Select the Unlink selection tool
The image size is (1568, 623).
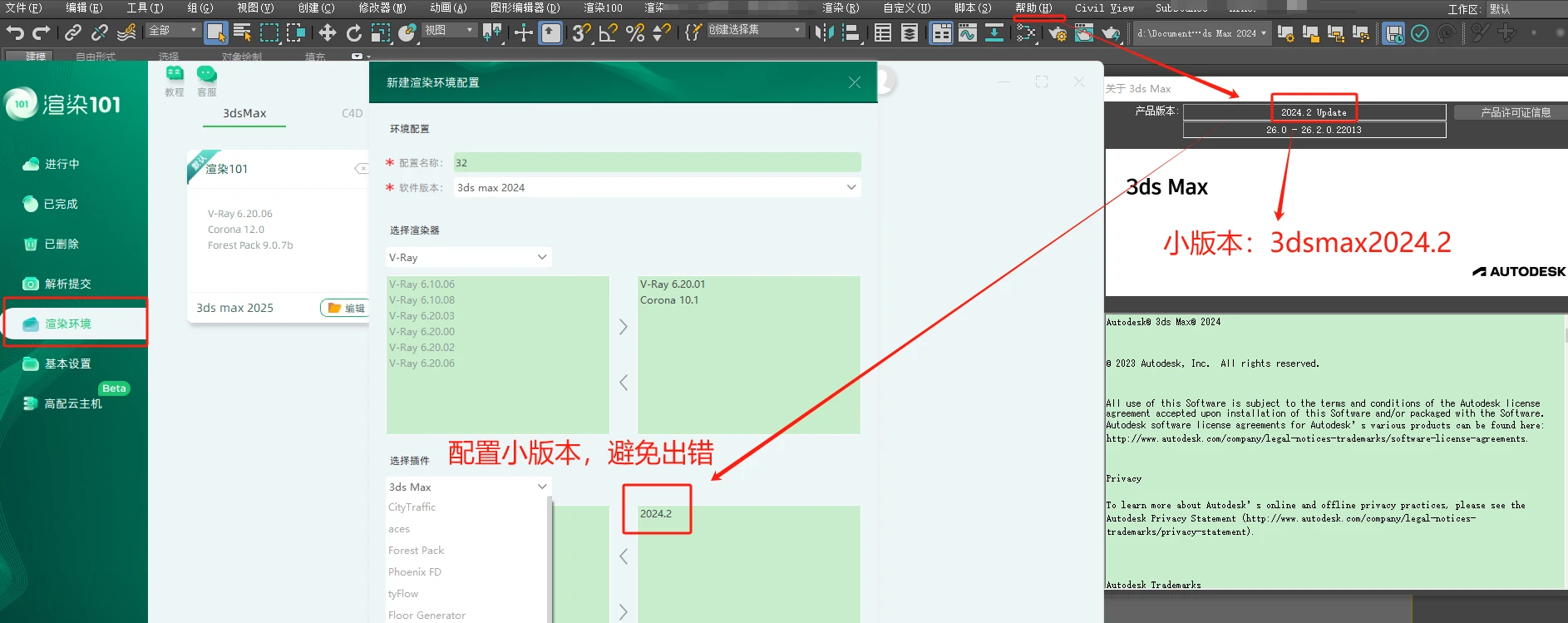[100, 33]
